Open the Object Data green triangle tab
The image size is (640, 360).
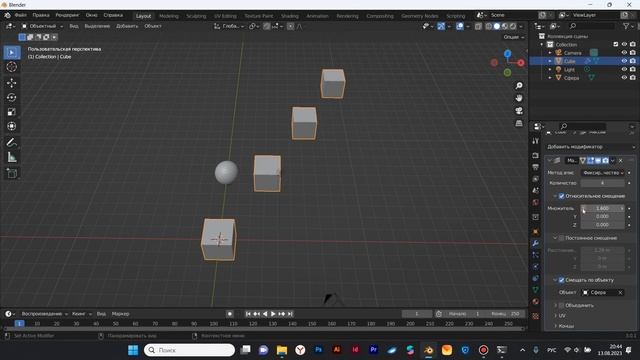click(536, 290)
